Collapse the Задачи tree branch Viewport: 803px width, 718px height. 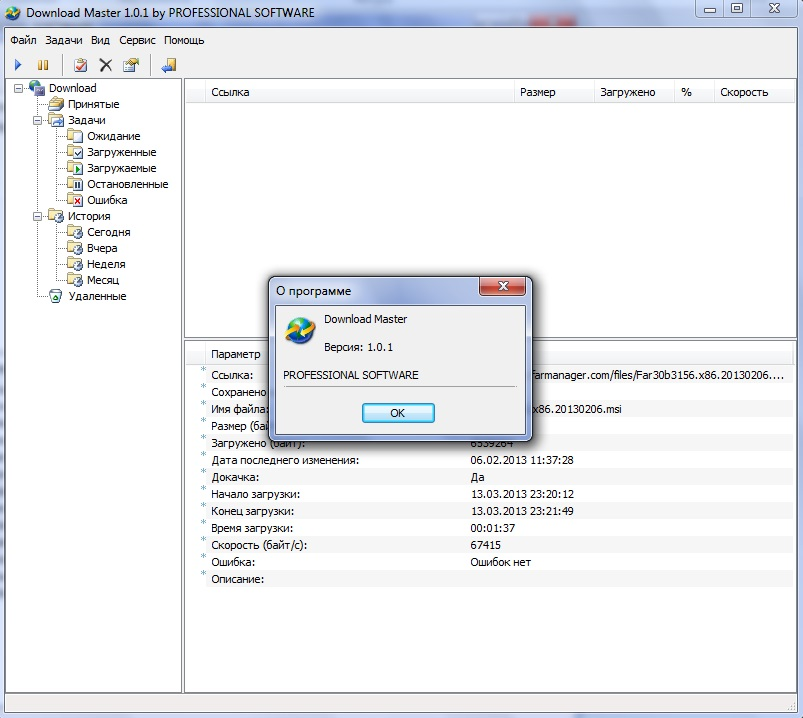click(37, 120)
